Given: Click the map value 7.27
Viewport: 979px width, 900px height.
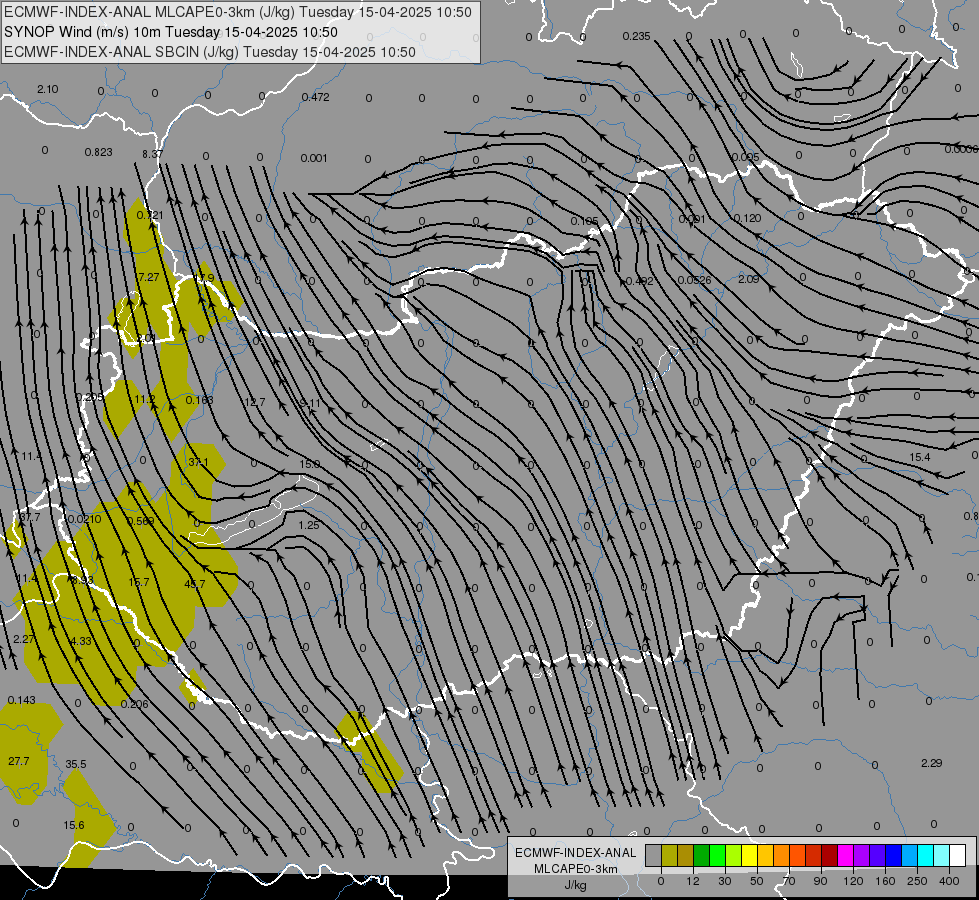Looking at the screenshot, I should (x=149, y=277).
